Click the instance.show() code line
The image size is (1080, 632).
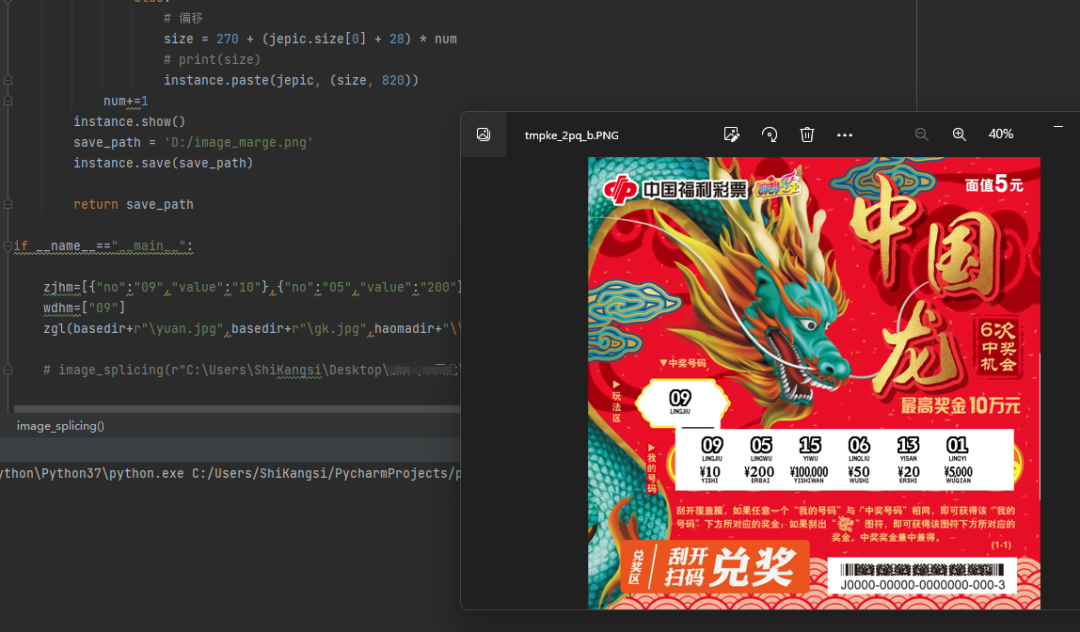click(129, 122)
